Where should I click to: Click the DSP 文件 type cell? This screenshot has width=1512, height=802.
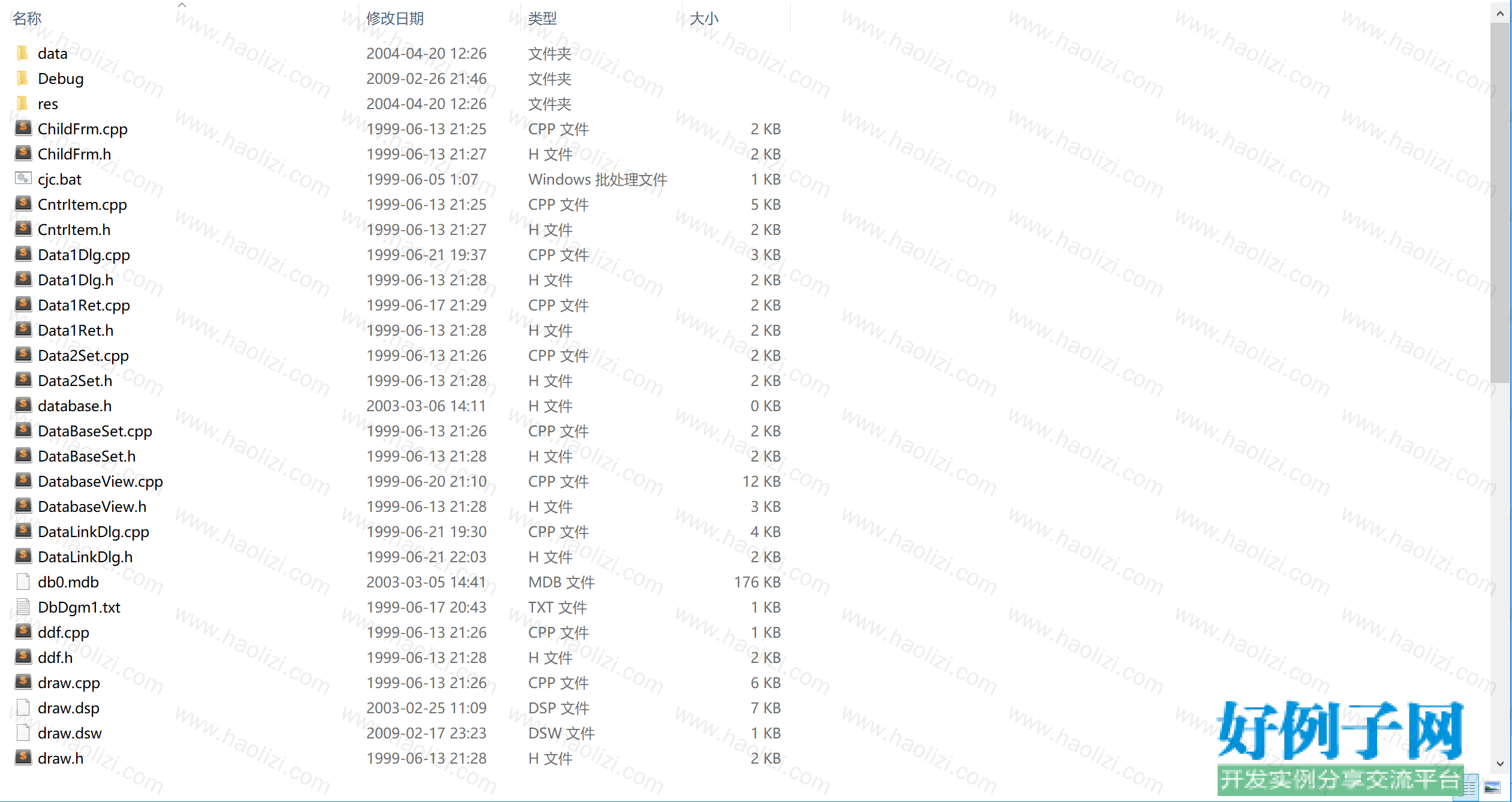558,708
